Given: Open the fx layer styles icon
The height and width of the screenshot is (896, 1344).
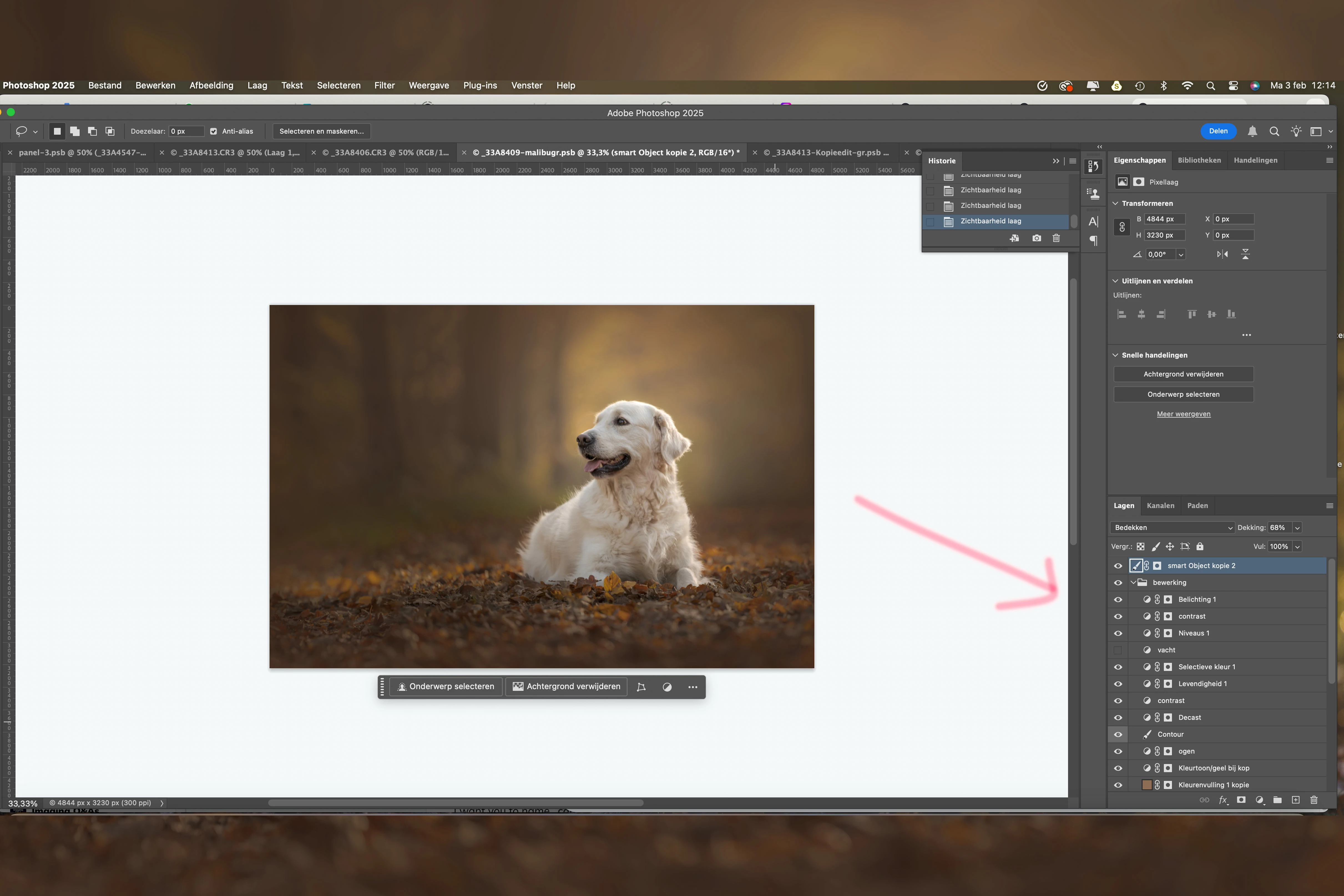Looking at the screenshot, I should click(1223, 800).
